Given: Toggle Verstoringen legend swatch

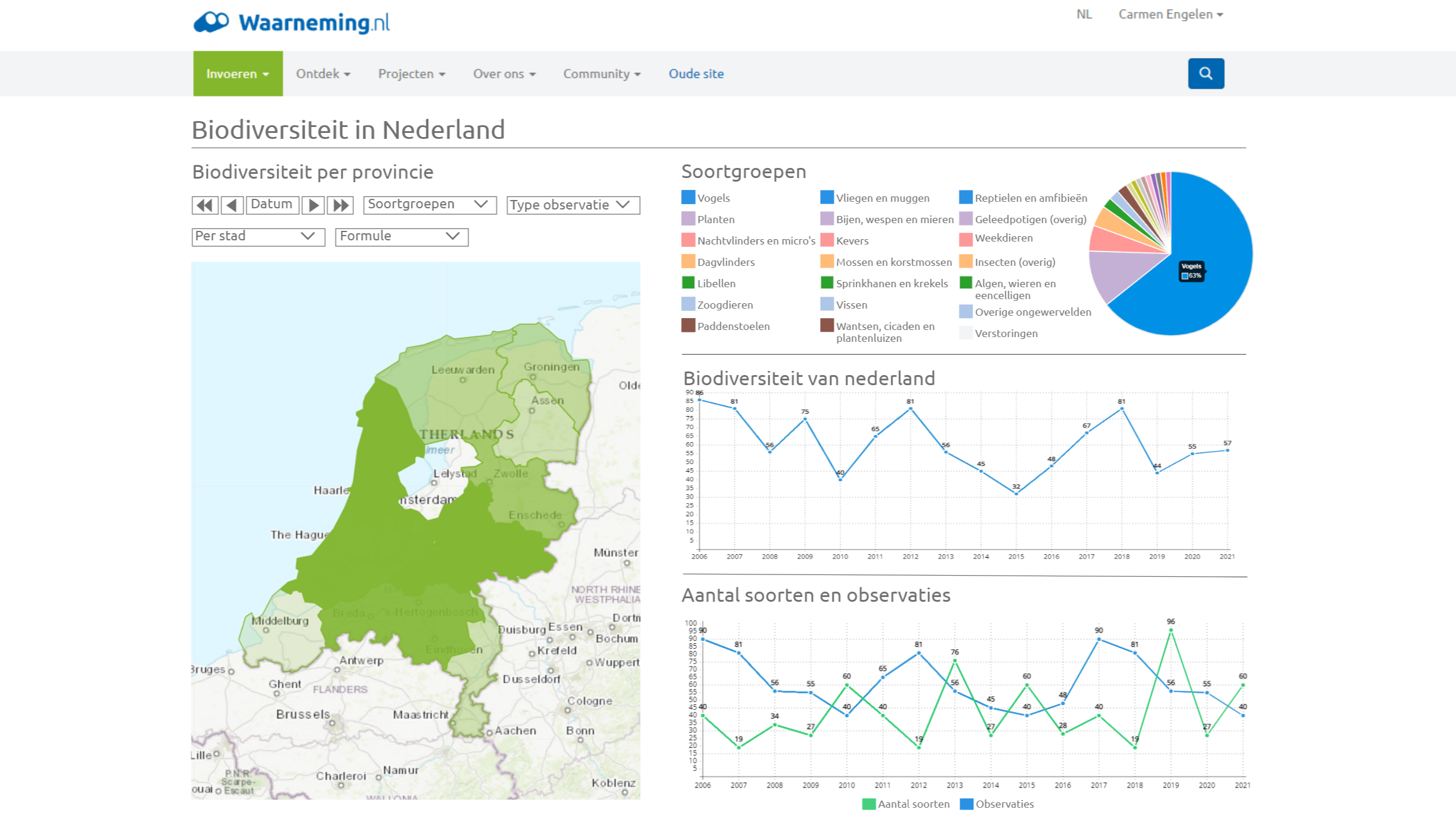Looking at the screenshot, I should (x=966, y=332).
